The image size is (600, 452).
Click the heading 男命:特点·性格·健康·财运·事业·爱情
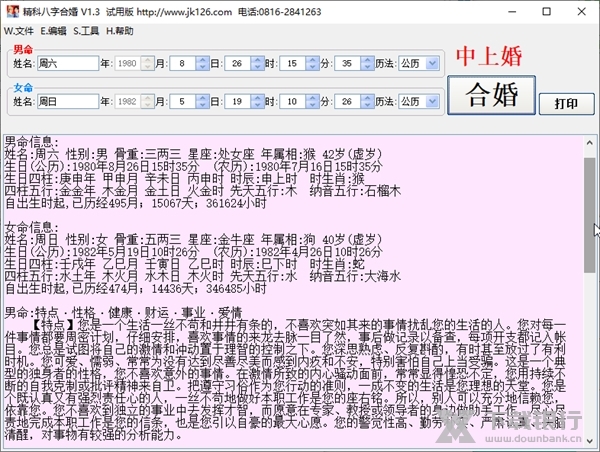123,313
